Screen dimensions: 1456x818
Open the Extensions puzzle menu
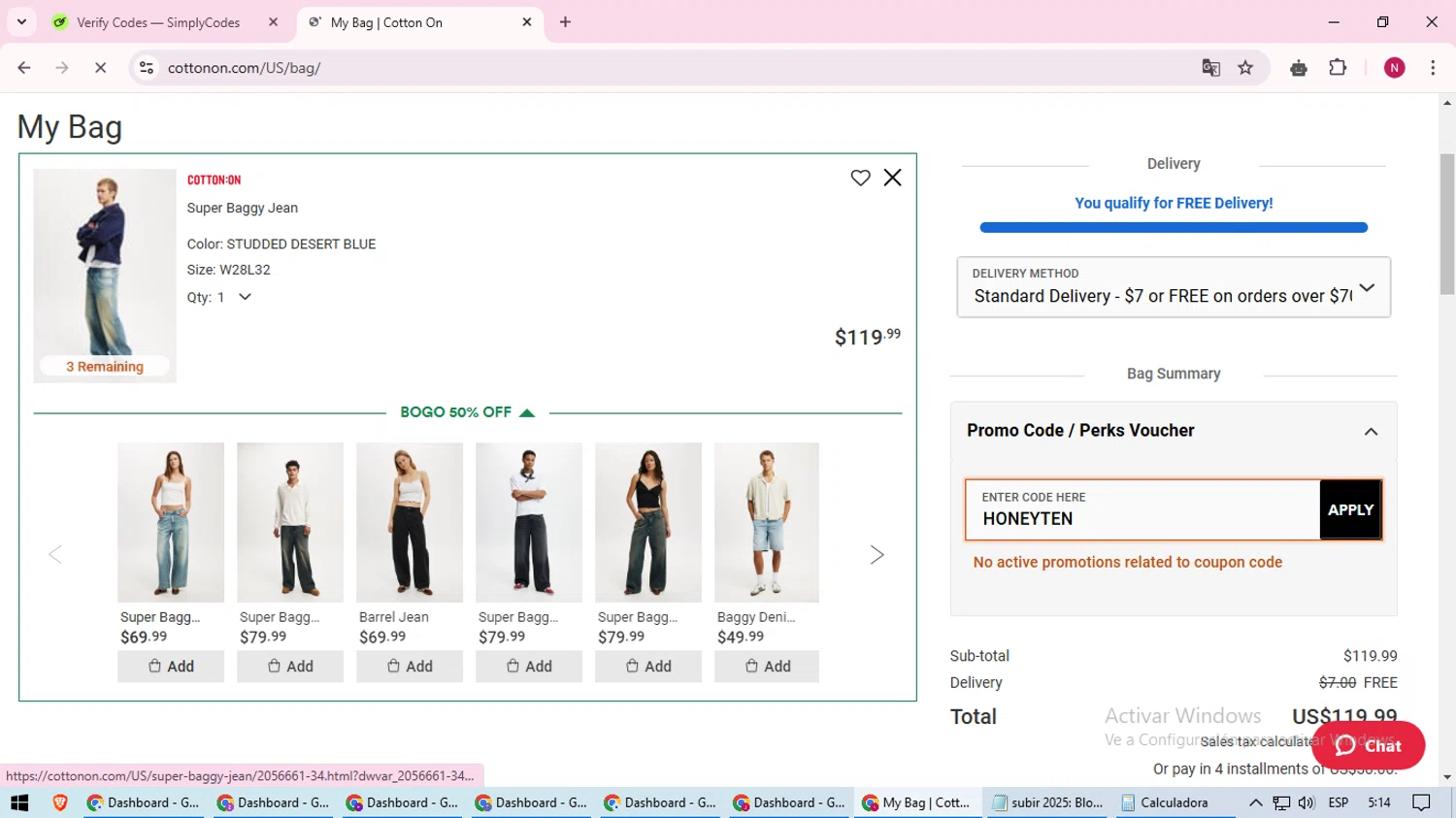[1338, 68]
